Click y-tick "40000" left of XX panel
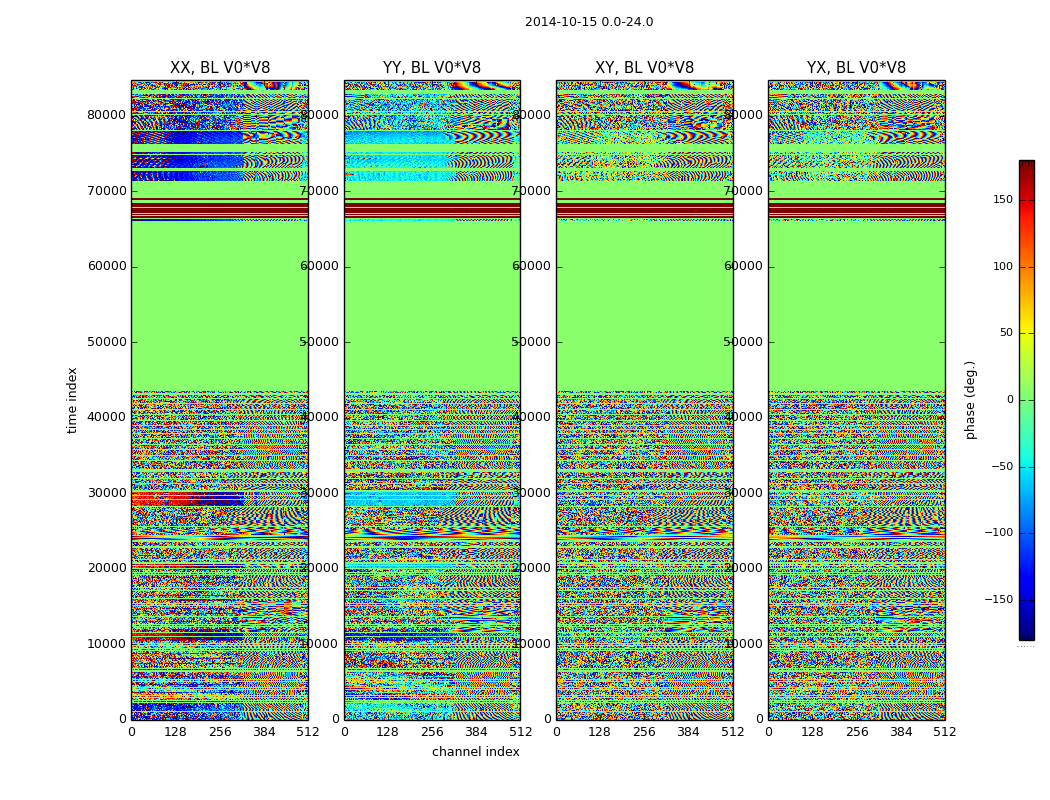The image size is (1050, 800). (106, 417)
